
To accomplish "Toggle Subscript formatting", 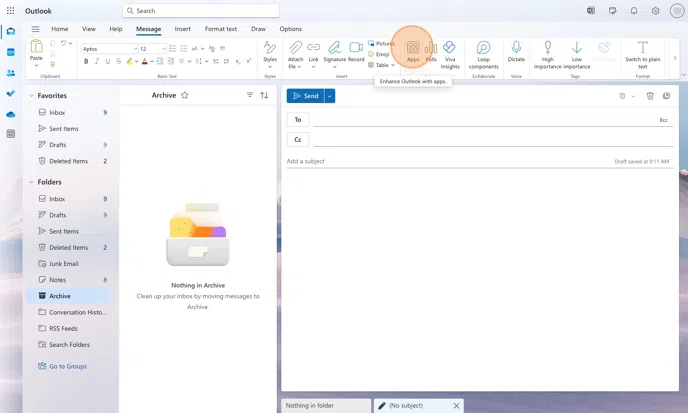I will tap(238, 61).
